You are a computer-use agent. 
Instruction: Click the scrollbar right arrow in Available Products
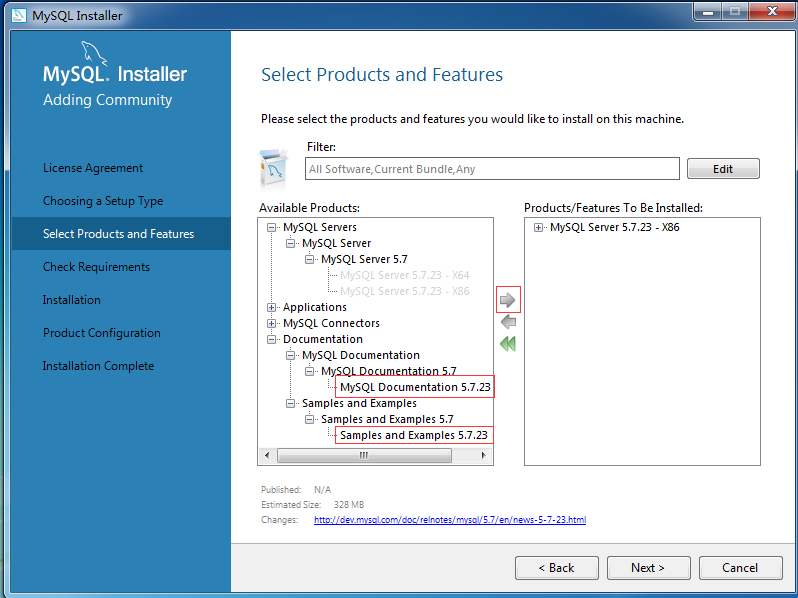click(483, 455)
